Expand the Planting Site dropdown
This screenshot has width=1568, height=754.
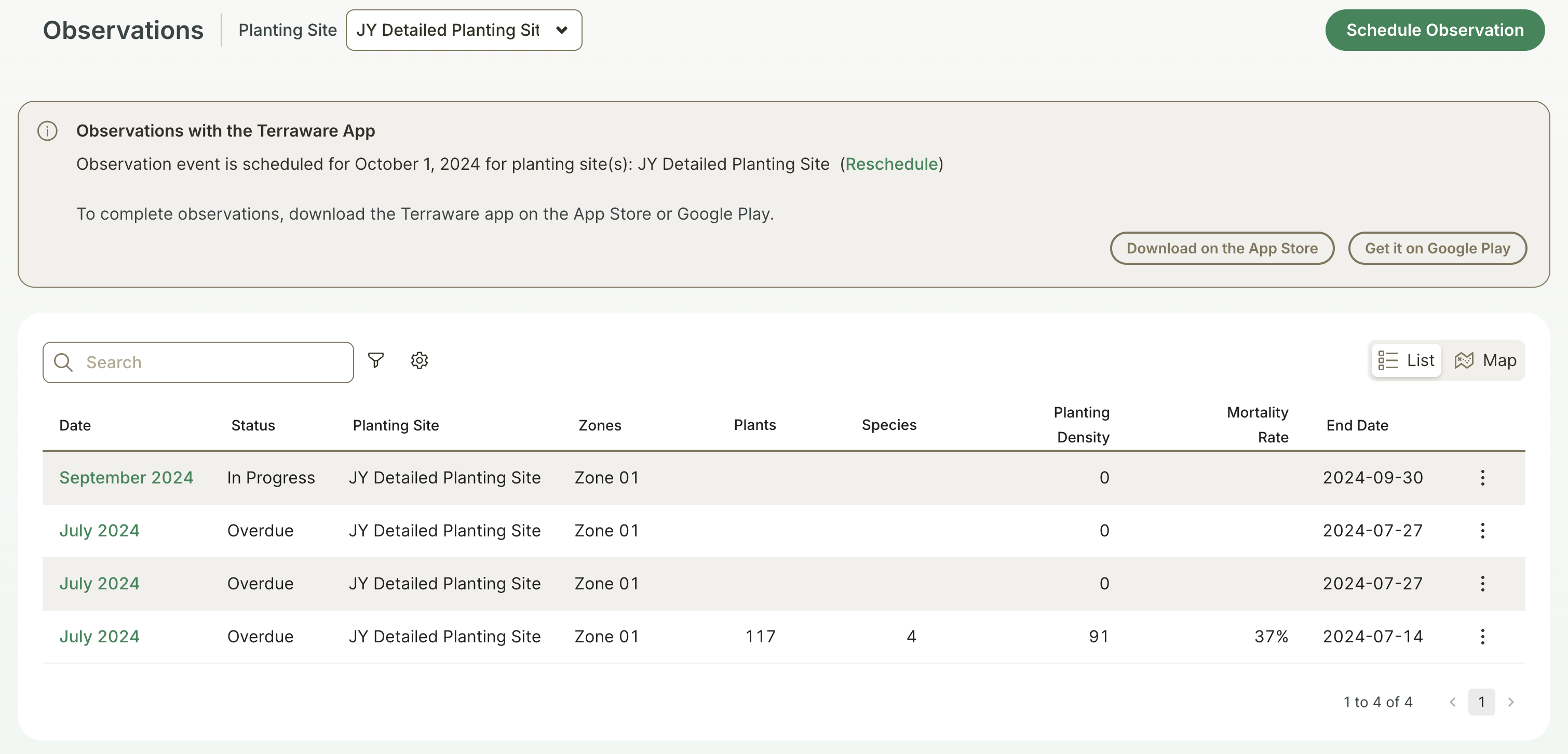[x=464, y=30]
